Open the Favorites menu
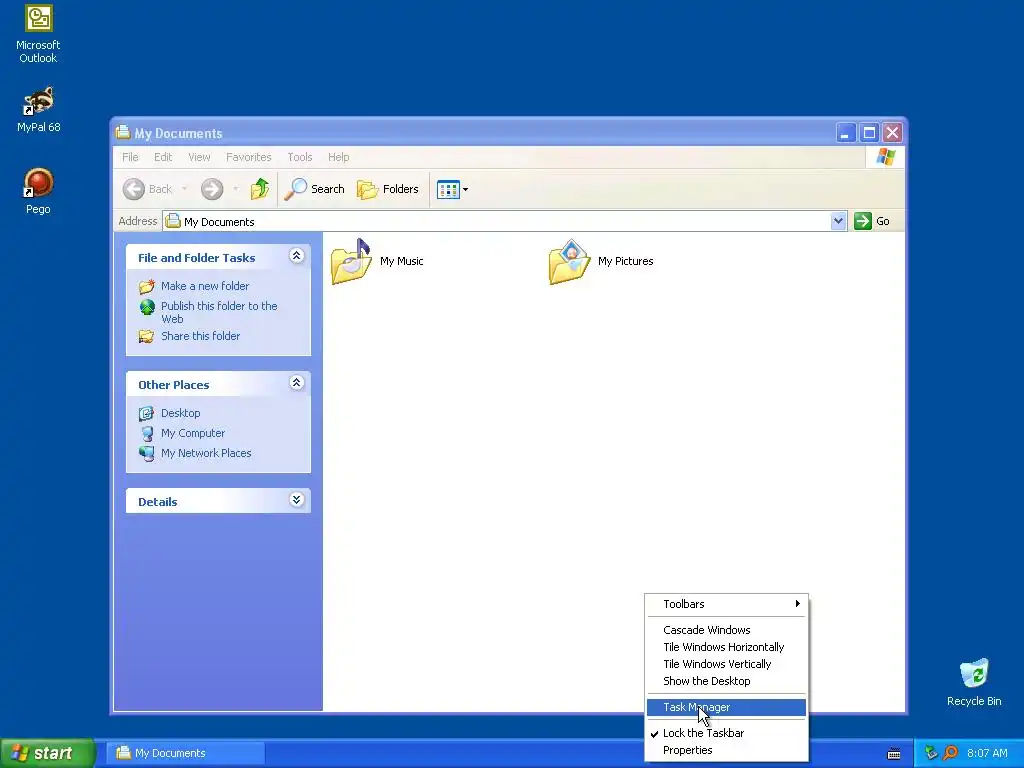 (248, 157)
